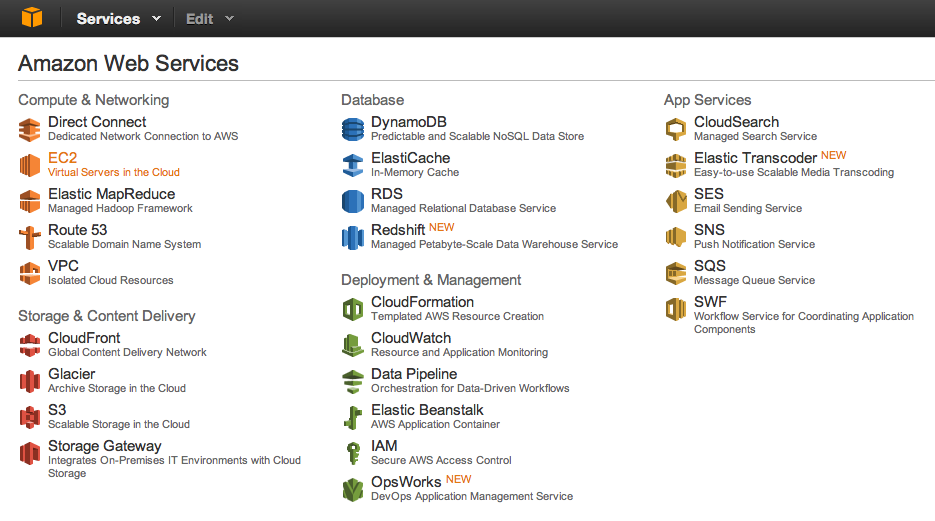Image resolution: width=935 pixels, height=521 pixels.
Task: Expand the Services dropdown menu
Action: (x=118, y=18)
